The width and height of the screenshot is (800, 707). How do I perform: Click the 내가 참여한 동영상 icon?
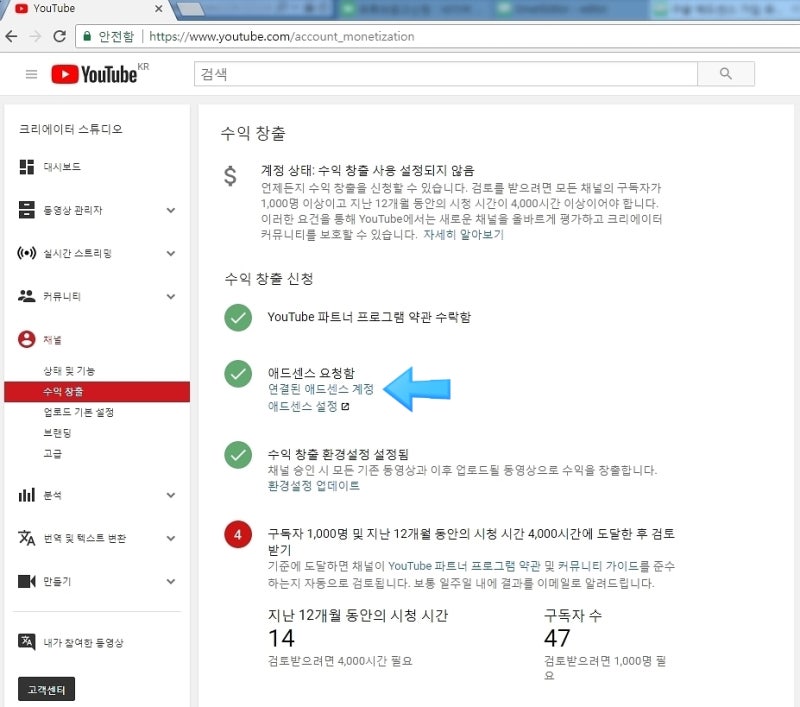(27, 642)
